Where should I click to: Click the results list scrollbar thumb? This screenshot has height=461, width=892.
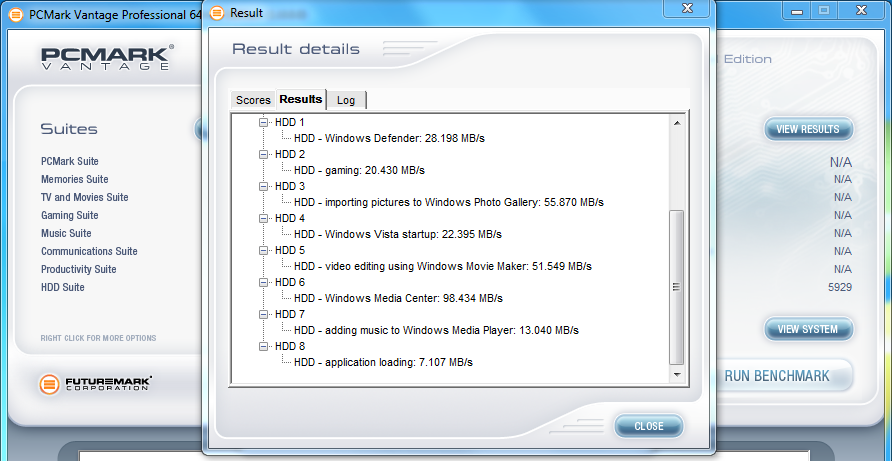pyautogui.click(x=676, y=287)
